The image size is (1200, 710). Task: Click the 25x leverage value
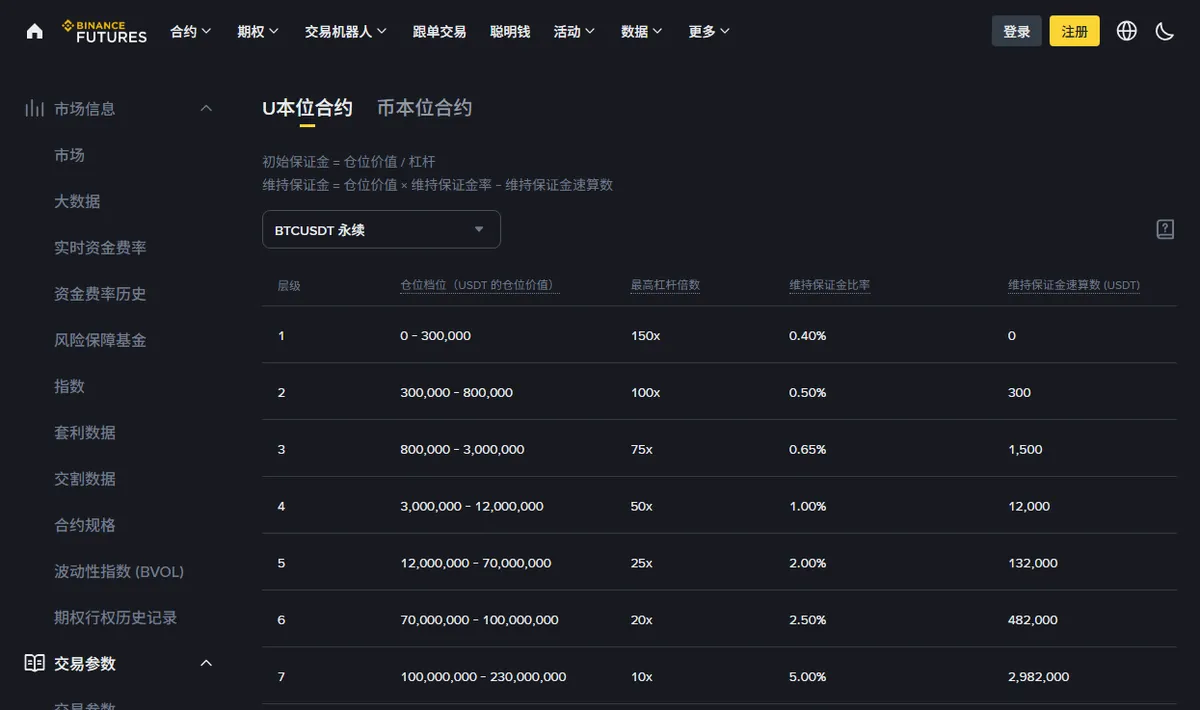pyautogui.click(x=641, y=563)
